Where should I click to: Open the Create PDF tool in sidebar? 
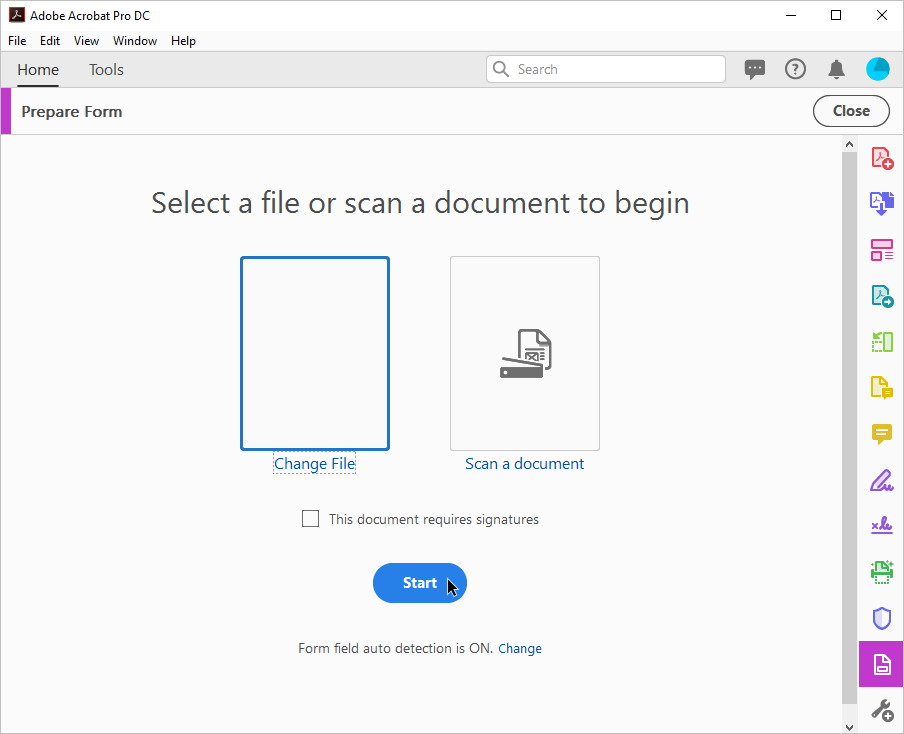point(882,157)
